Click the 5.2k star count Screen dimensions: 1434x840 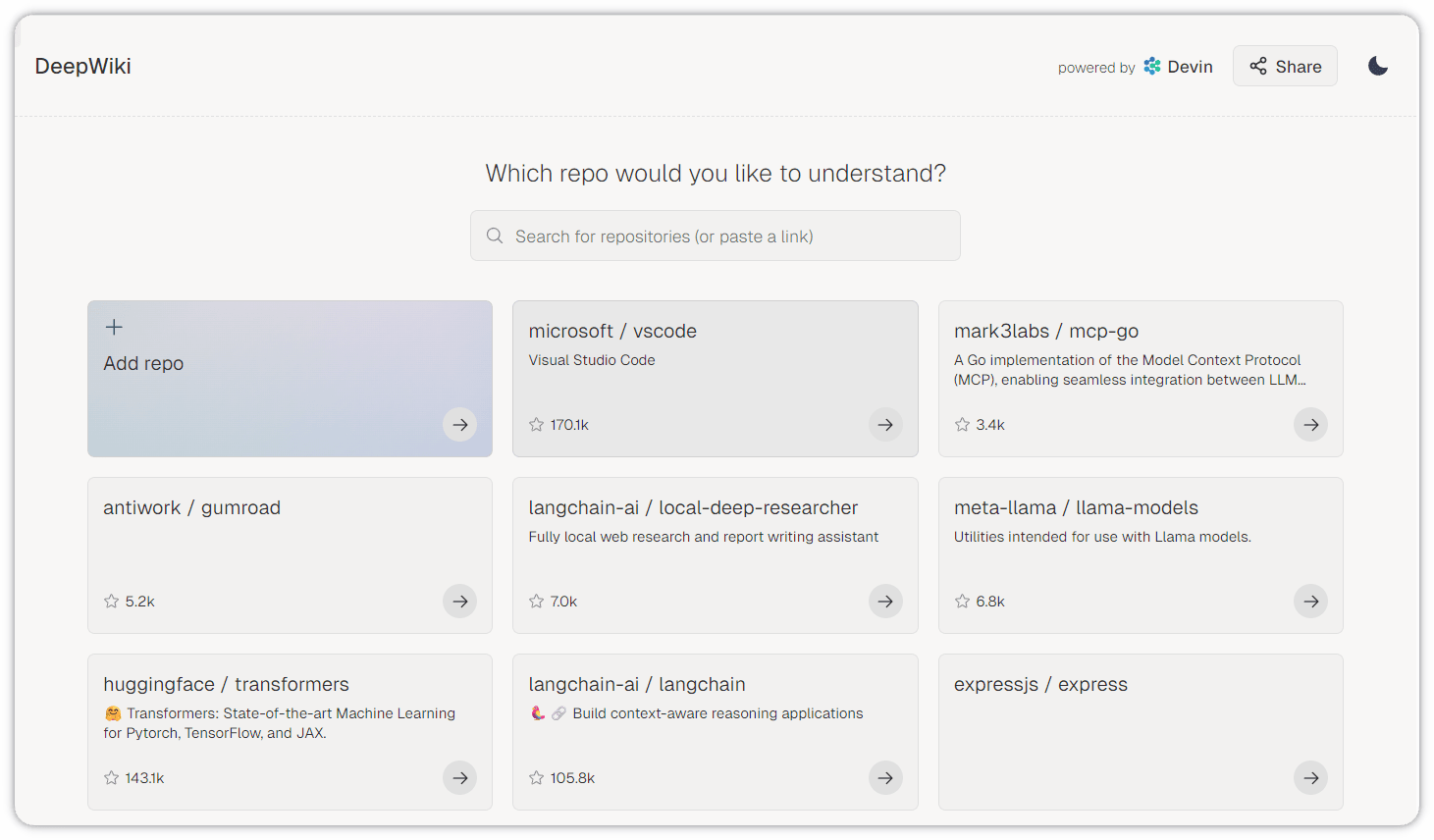pos(139,602)
